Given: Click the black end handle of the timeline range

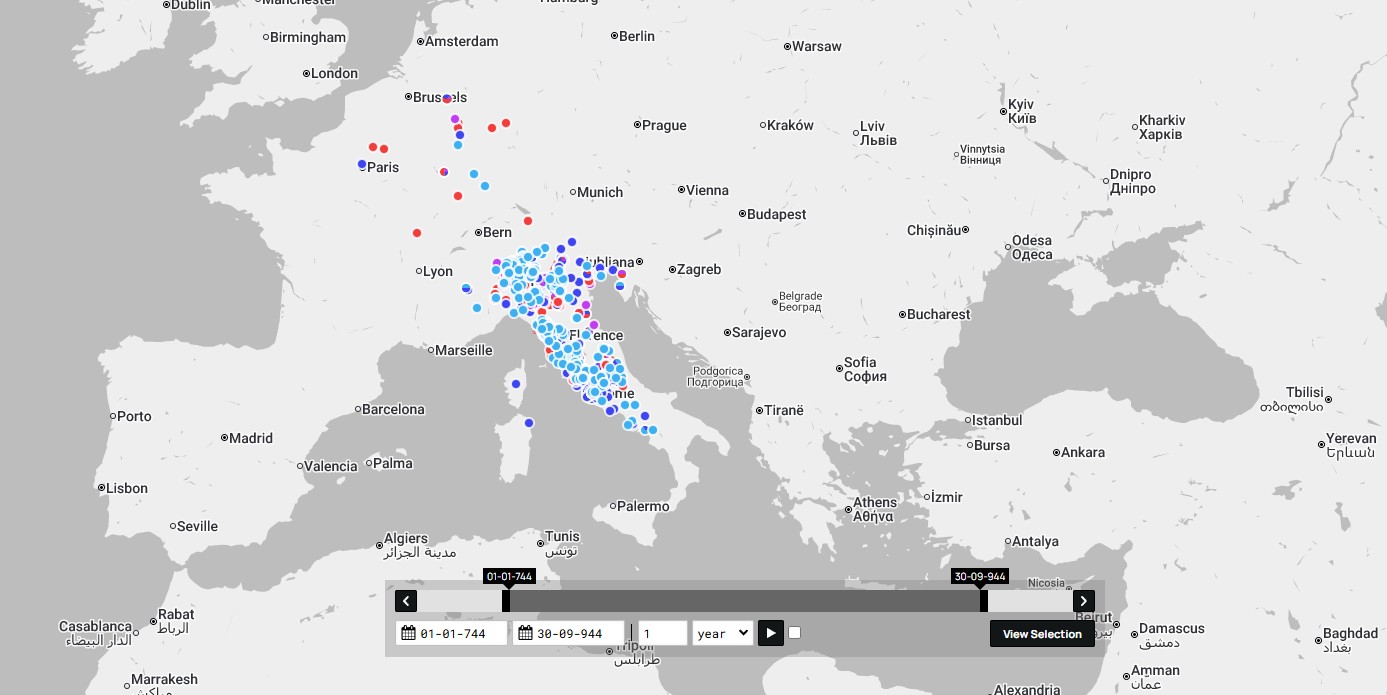Looking at the screenshot, I should (x=984, y=601).
